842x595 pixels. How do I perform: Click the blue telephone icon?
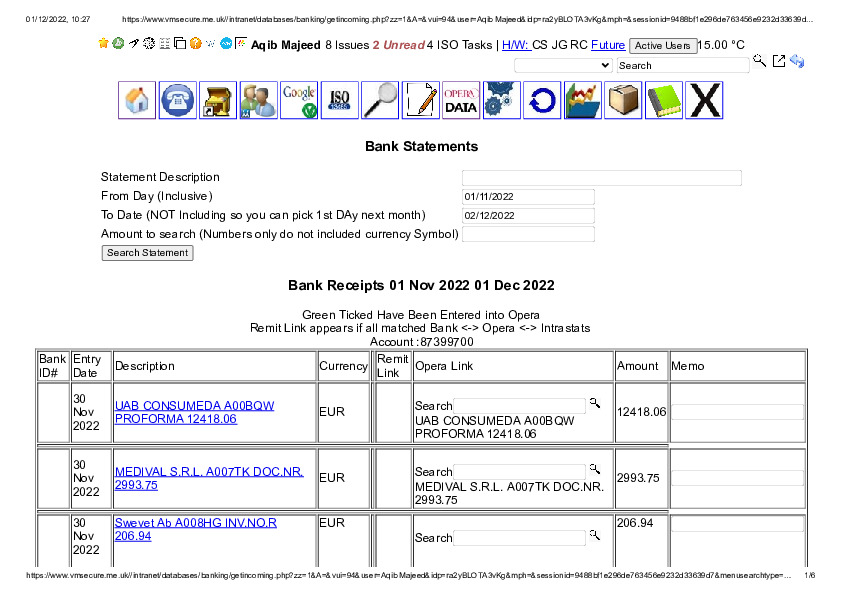tap(178, 101)
